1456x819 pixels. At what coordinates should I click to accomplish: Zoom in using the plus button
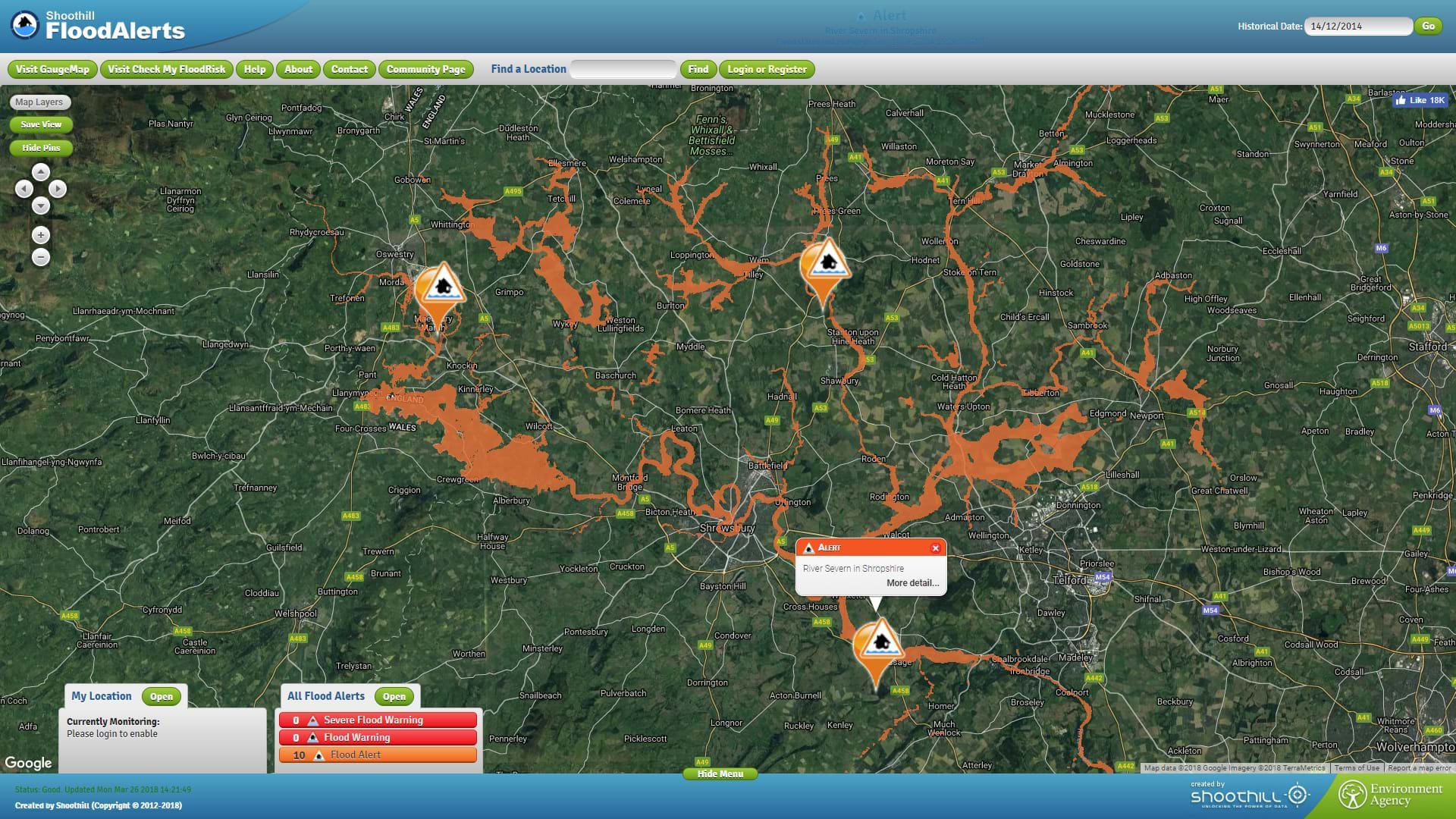[x=41, y=235]
